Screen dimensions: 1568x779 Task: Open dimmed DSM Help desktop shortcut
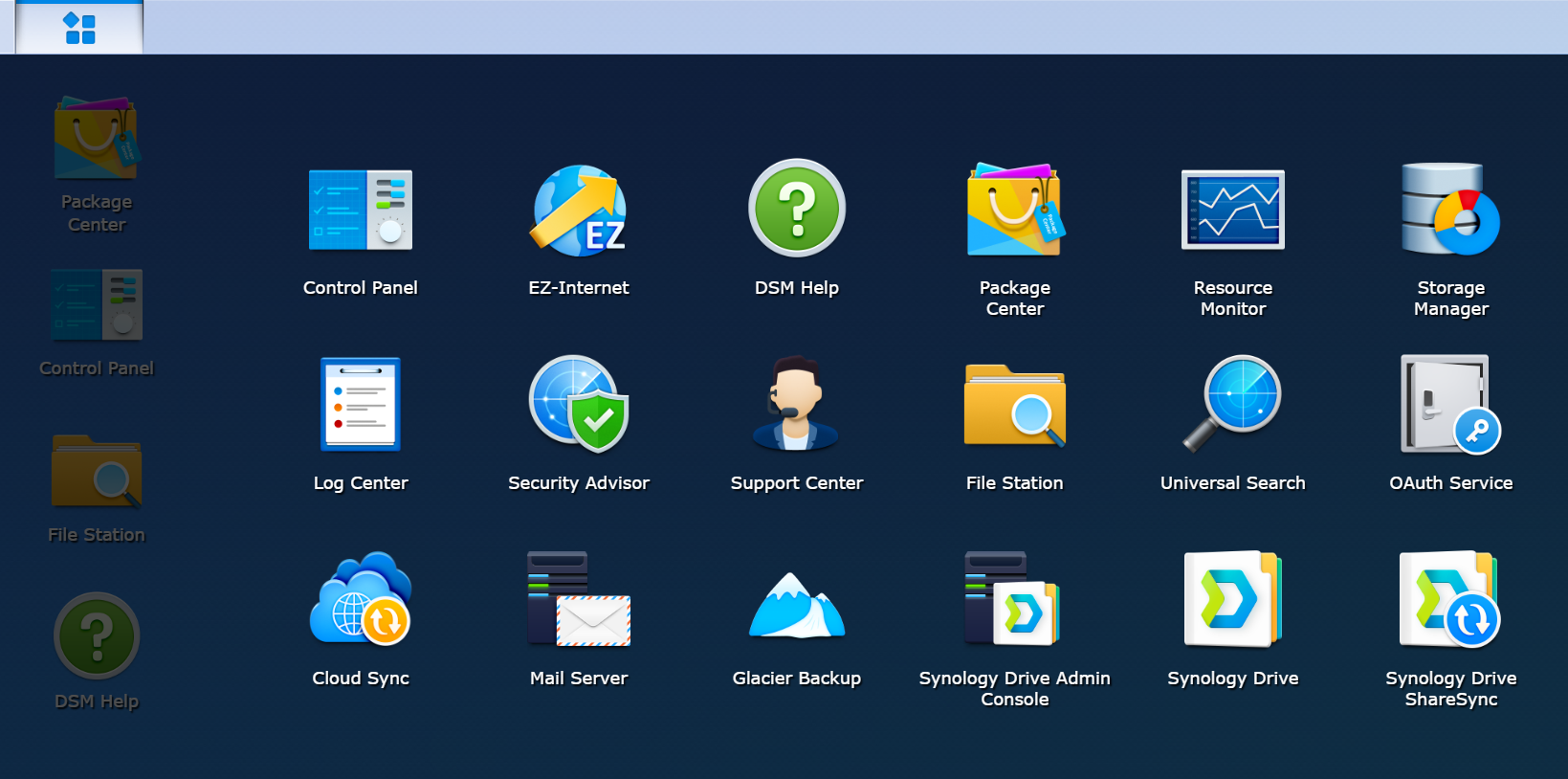[x=97, y=635]
